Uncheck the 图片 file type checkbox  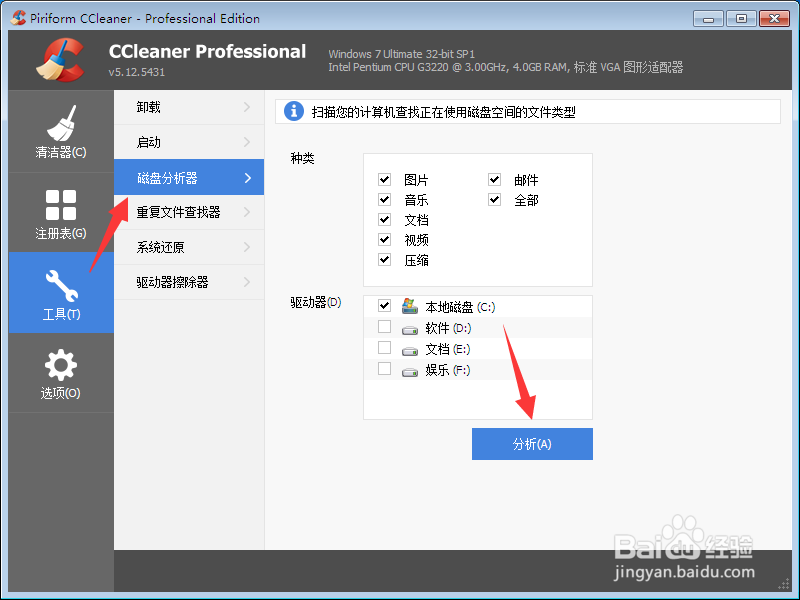385,180
